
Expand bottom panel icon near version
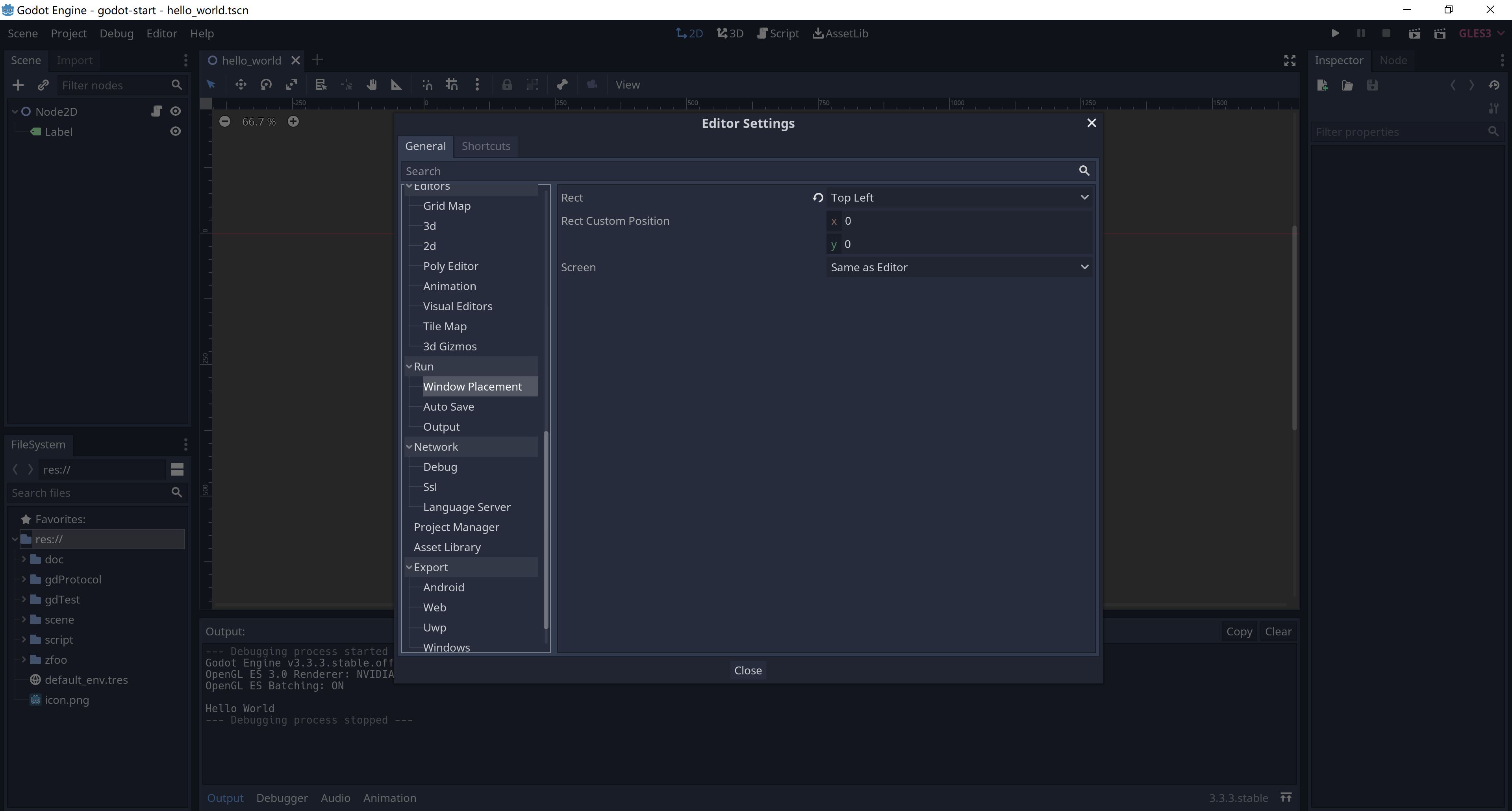(x=1286, y=798)
